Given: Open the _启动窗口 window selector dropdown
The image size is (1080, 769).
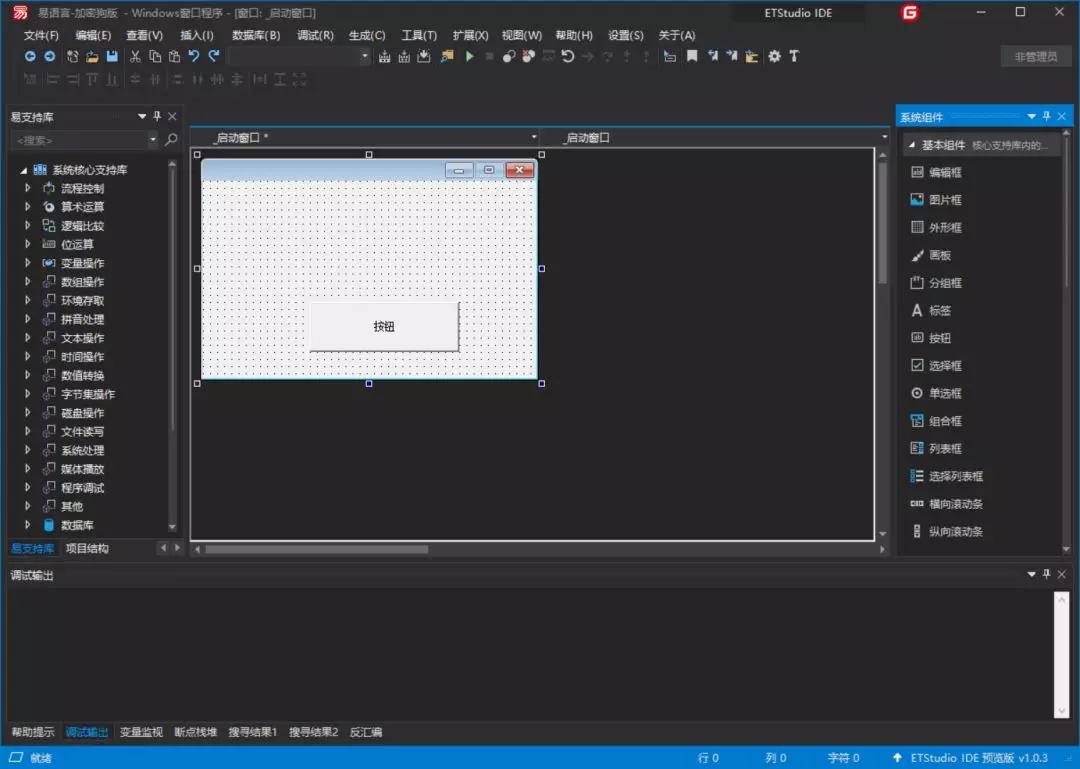Looking at the screenshot, I should coord(533,137).
